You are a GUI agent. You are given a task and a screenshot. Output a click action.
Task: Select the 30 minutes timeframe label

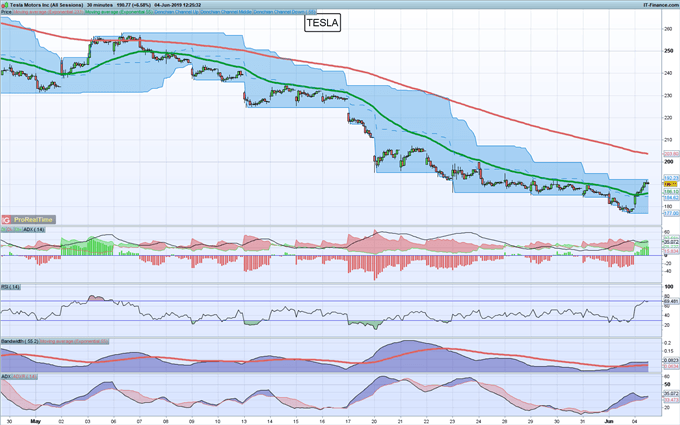click(100, 5)
